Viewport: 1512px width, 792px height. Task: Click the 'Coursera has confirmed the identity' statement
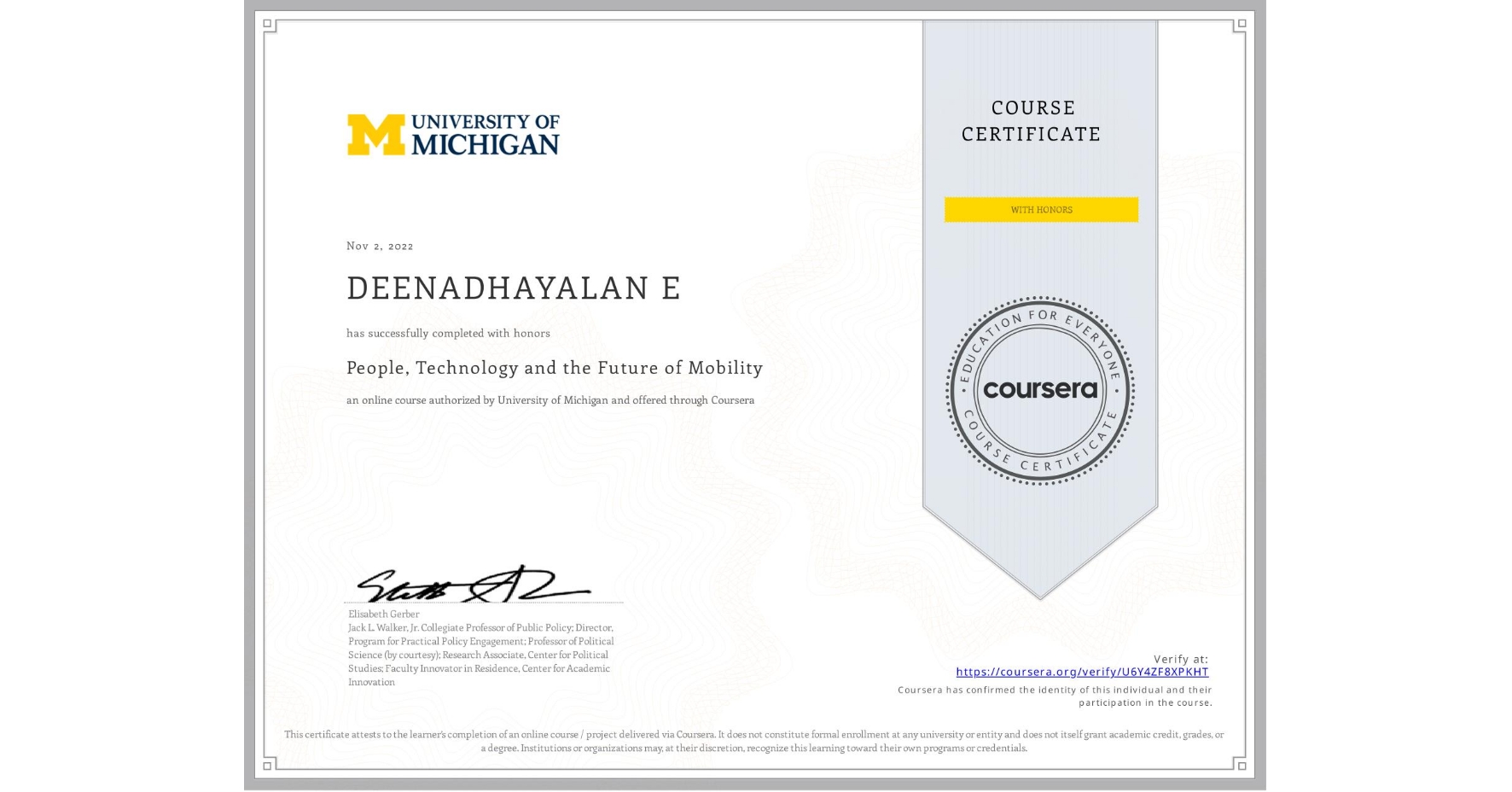(1055, 696)
